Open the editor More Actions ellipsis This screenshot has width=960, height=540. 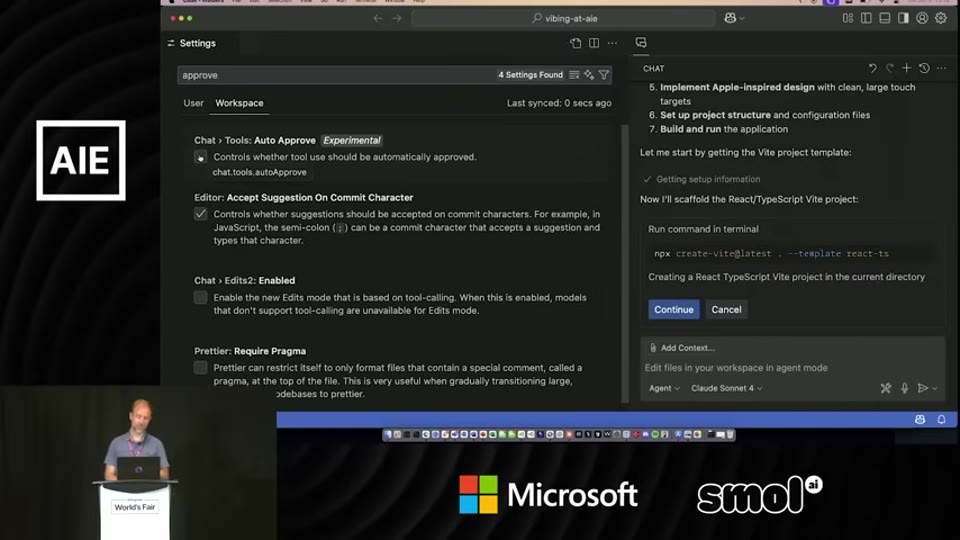coord(612,43)
